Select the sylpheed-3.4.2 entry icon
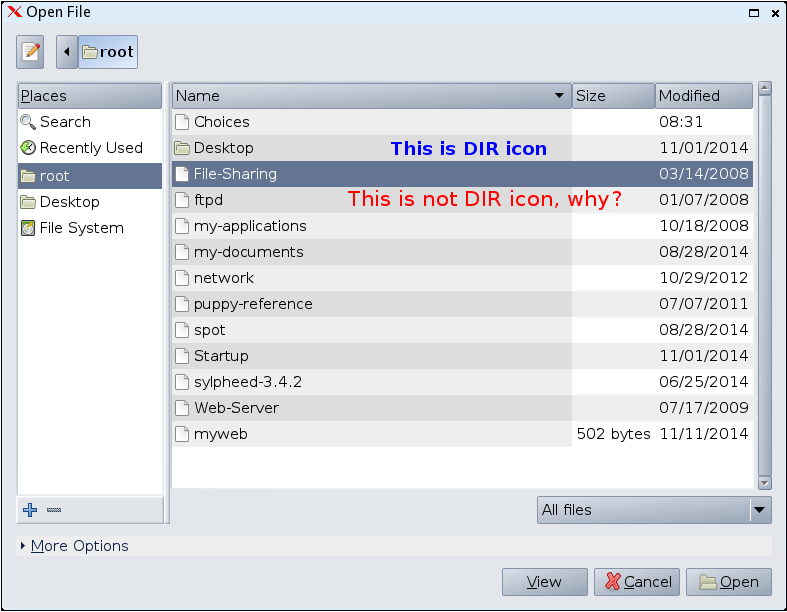This screenshot has height=612, width=787. [x=182, y=382]
